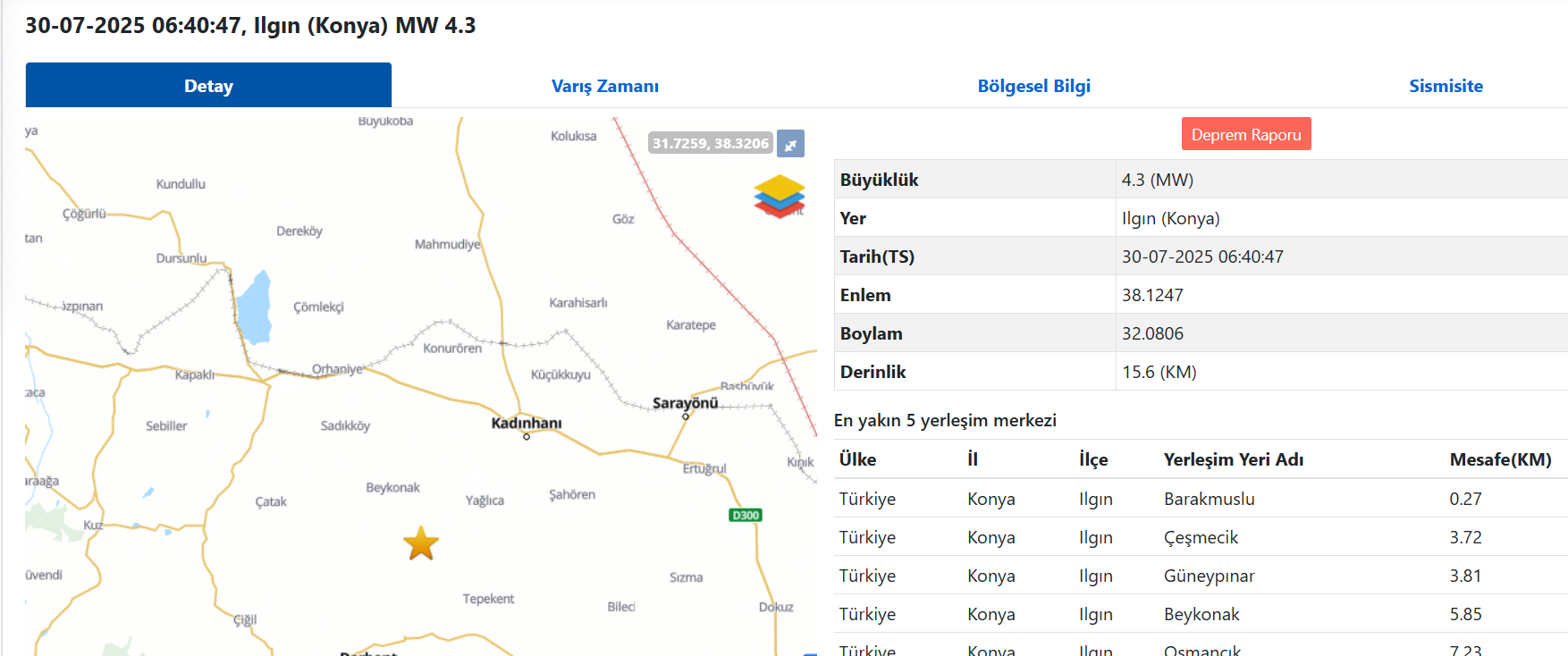Click the Tarih(TS) value 30-07-2025 06:40:47

(x=1202, y=257)
